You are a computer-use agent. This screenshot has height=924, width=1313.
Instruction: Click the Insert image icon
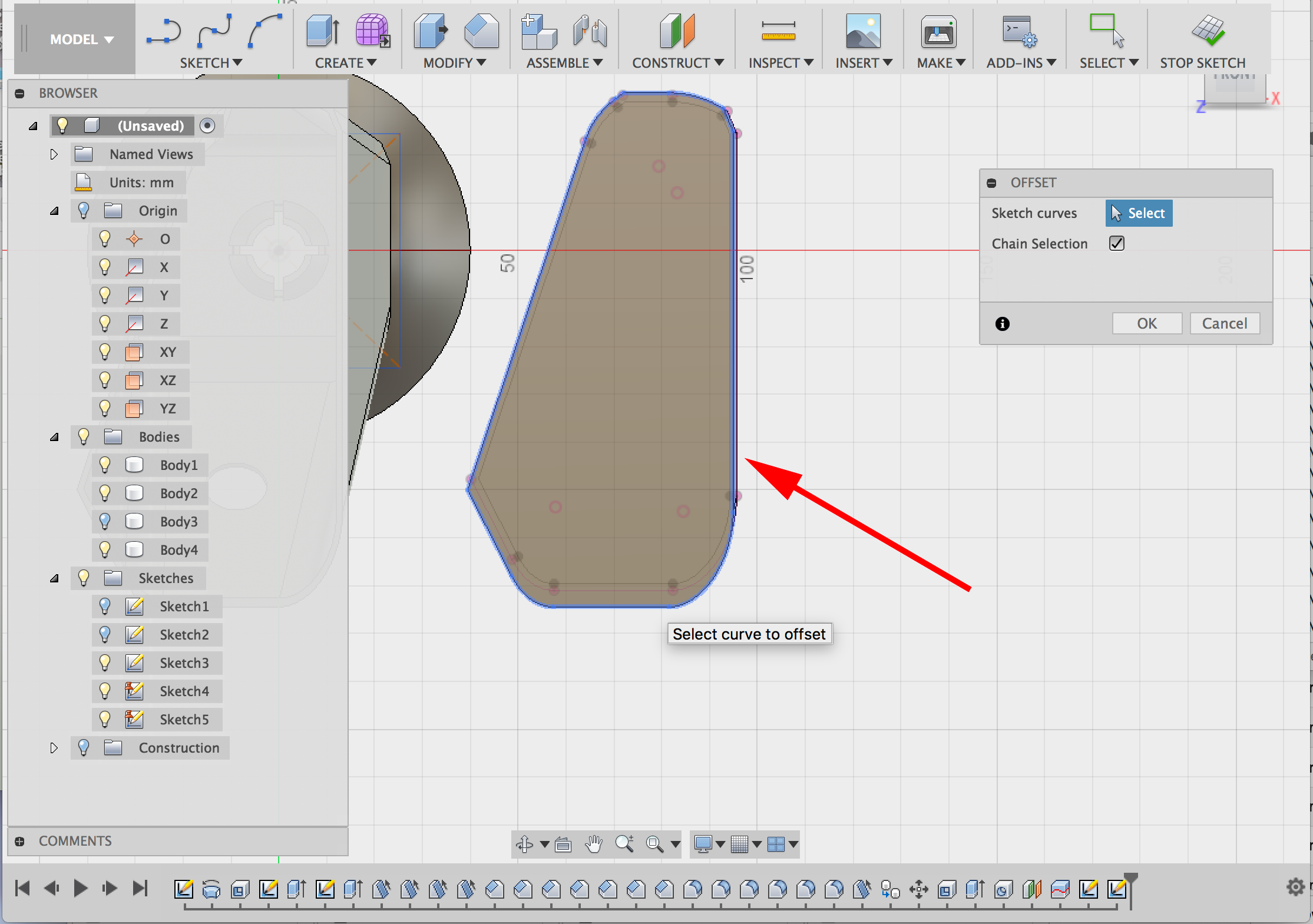pos(863,31)
